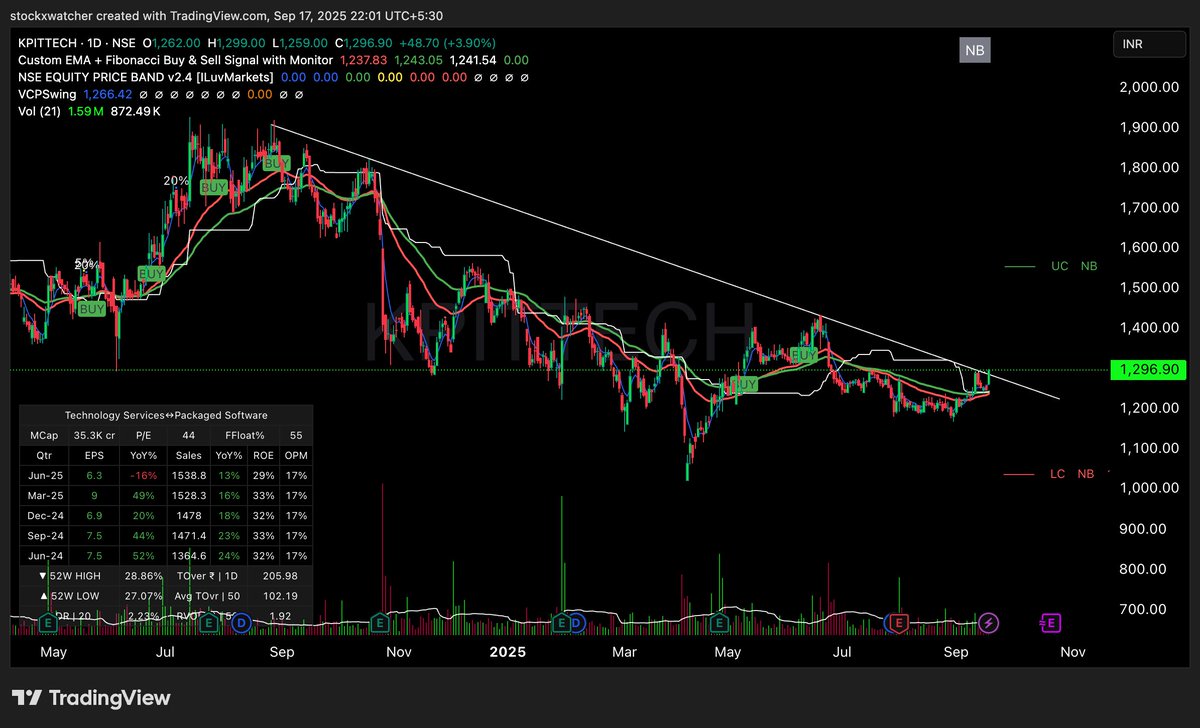Select the NSE EQUITY PRICE BAND v2.4 legend
1200x728 pixels.
[145, 77]
